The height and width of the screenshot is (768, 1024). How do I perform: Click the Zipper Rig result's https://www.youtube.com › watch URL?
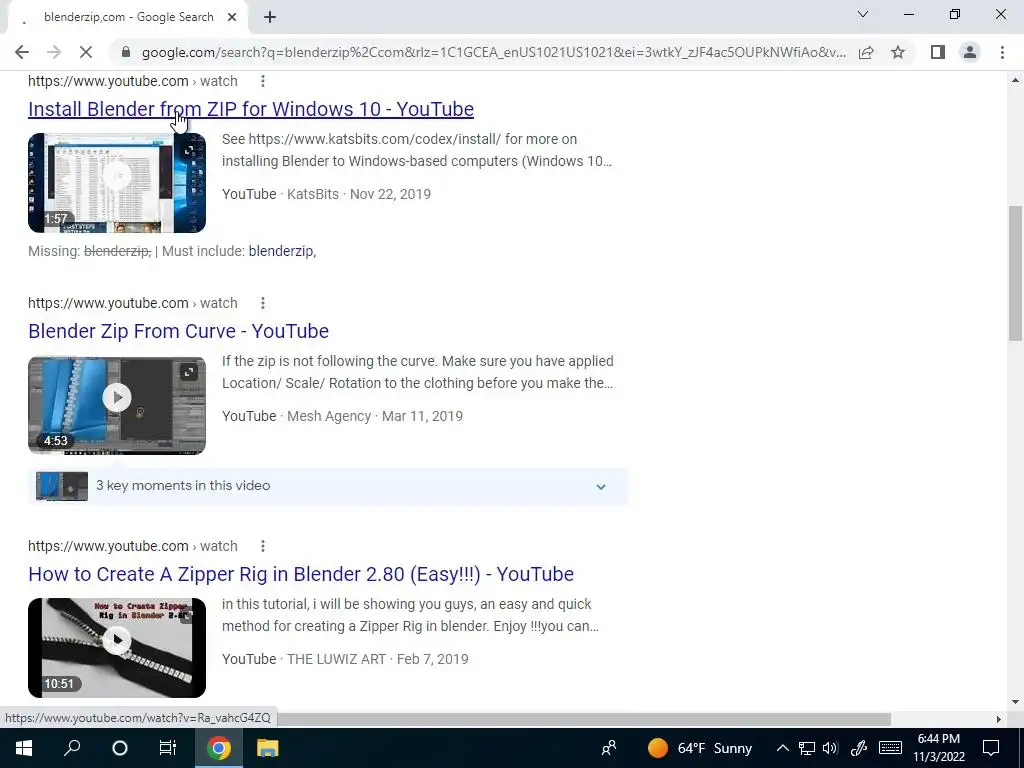[133, 546]
